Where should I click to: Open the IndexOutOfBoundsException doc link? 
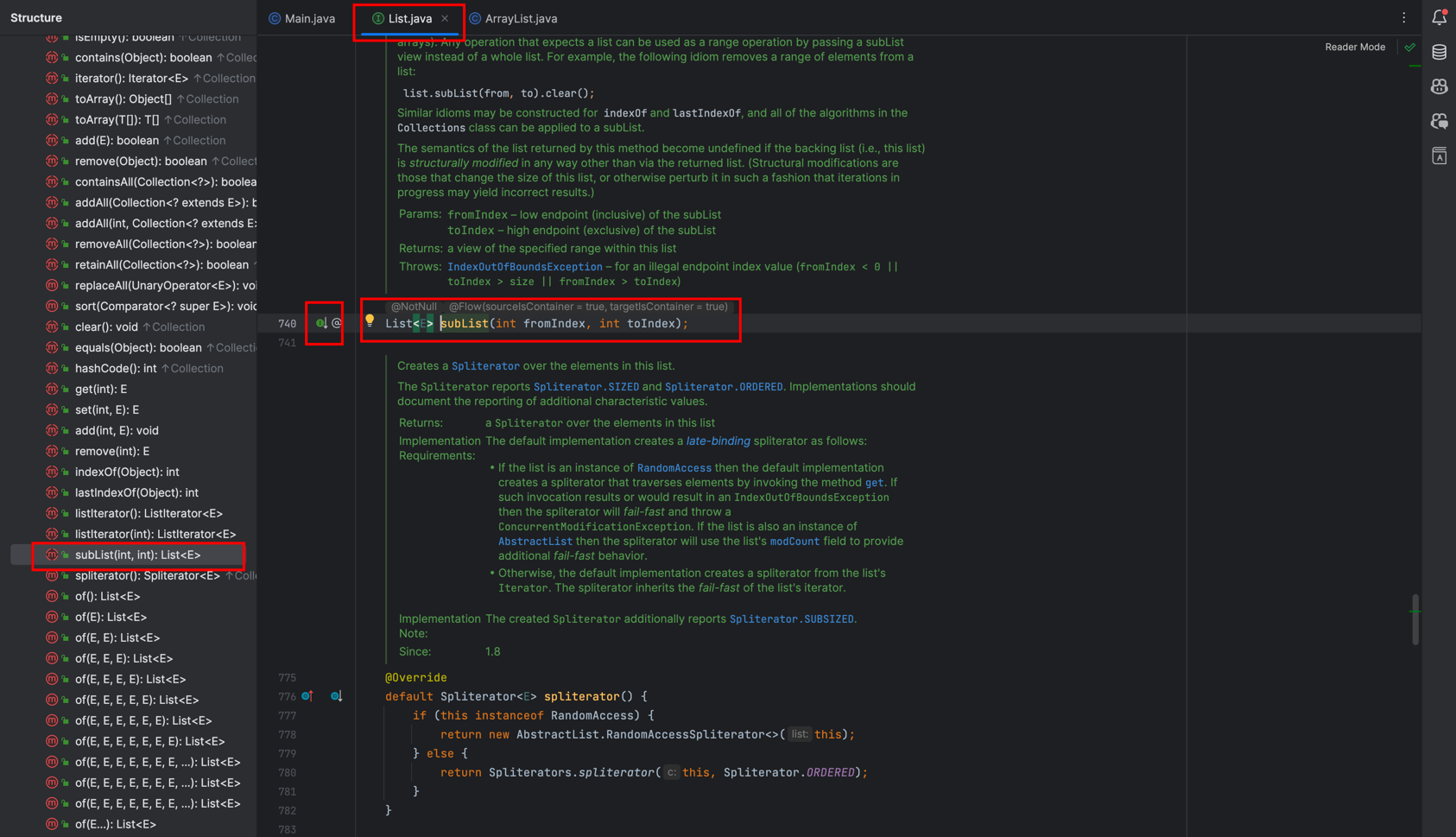point(524,267)
